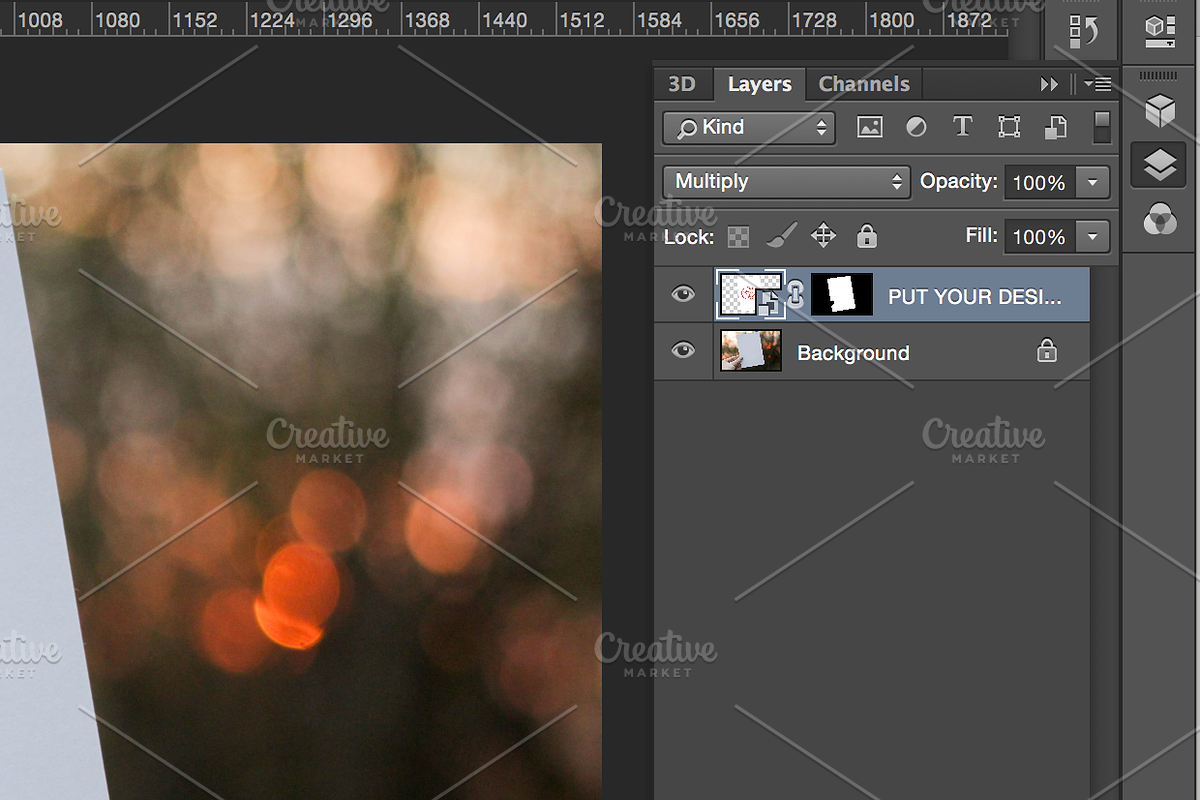This screenshot has width=1200, height=800.
Task: Open the Opacity slider arrow
Action: pyautogui.click(x=1093, y=183)
